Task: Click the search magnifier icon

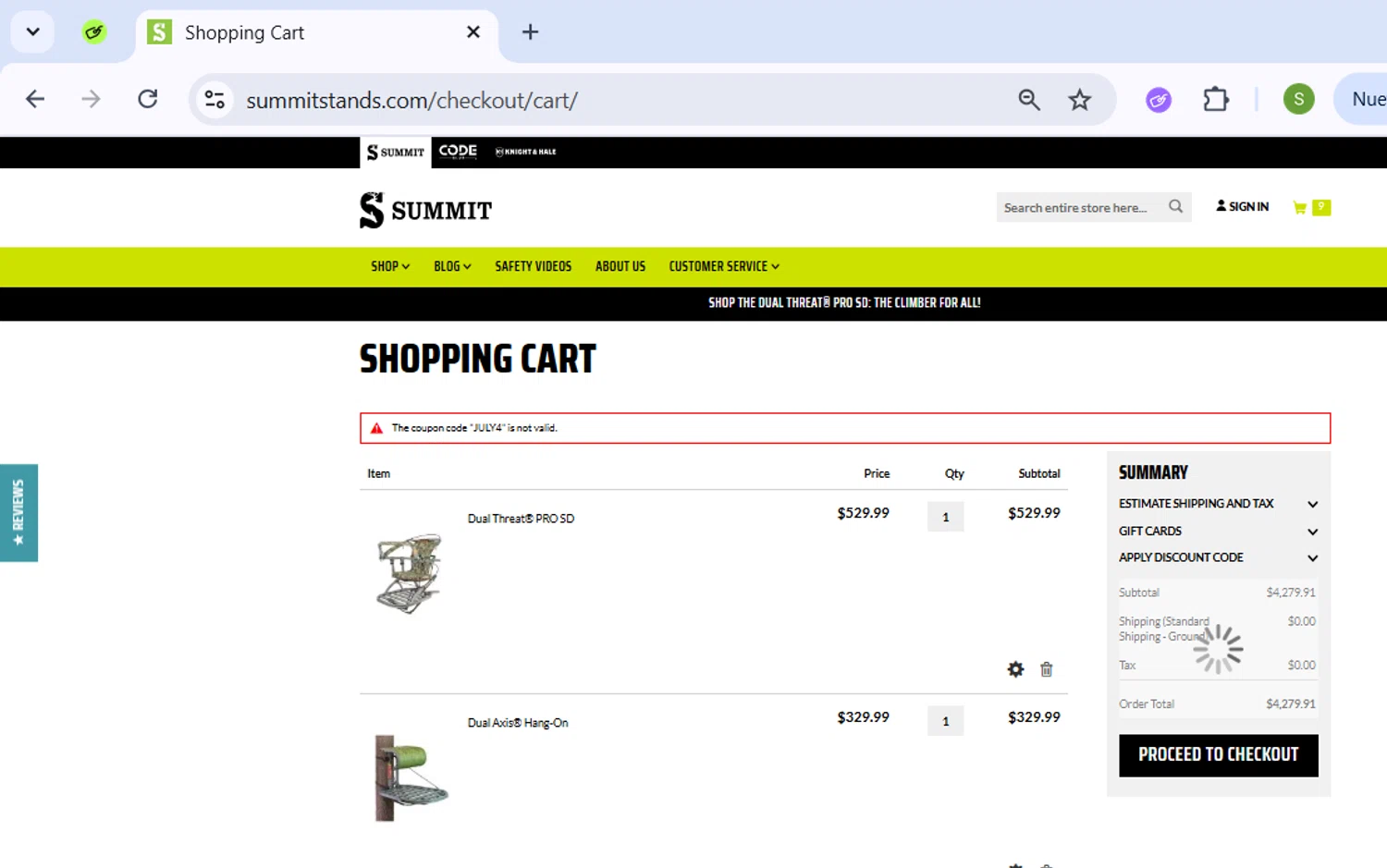Action: pyautogui.click(x=1175, y=206)
